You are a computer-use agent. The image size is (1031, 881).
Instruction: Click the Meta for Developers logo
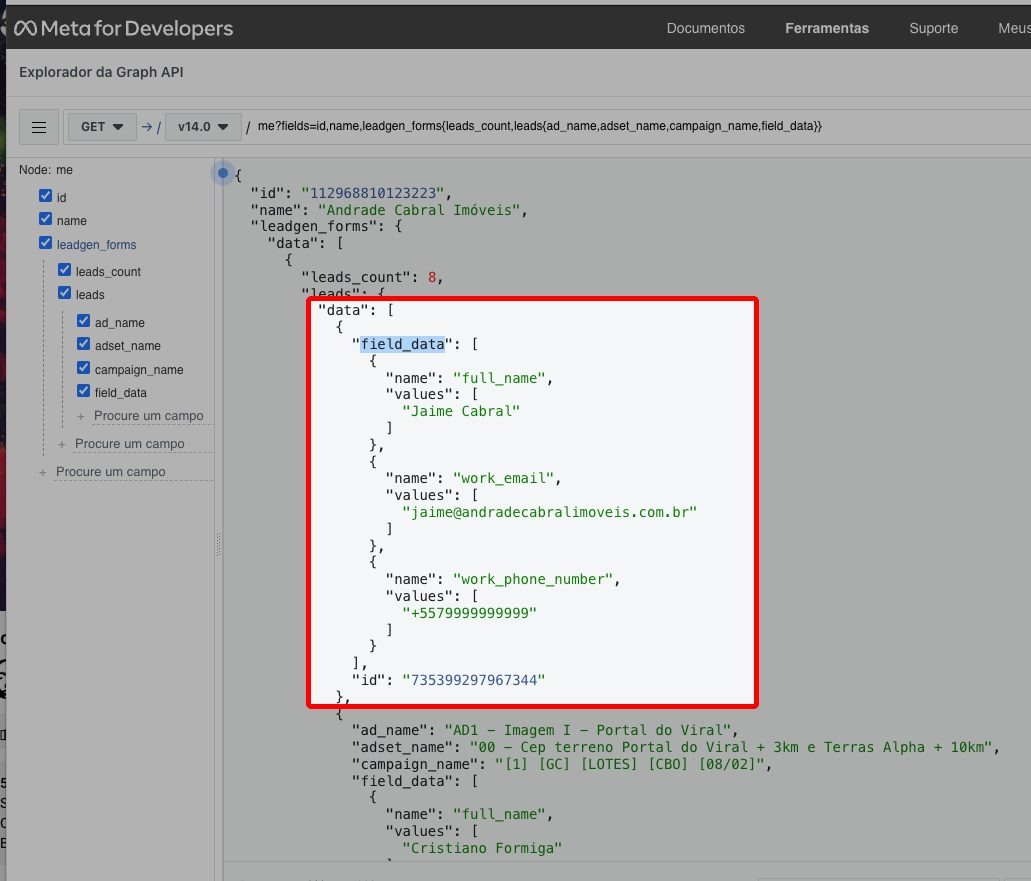tap(123, 28)
